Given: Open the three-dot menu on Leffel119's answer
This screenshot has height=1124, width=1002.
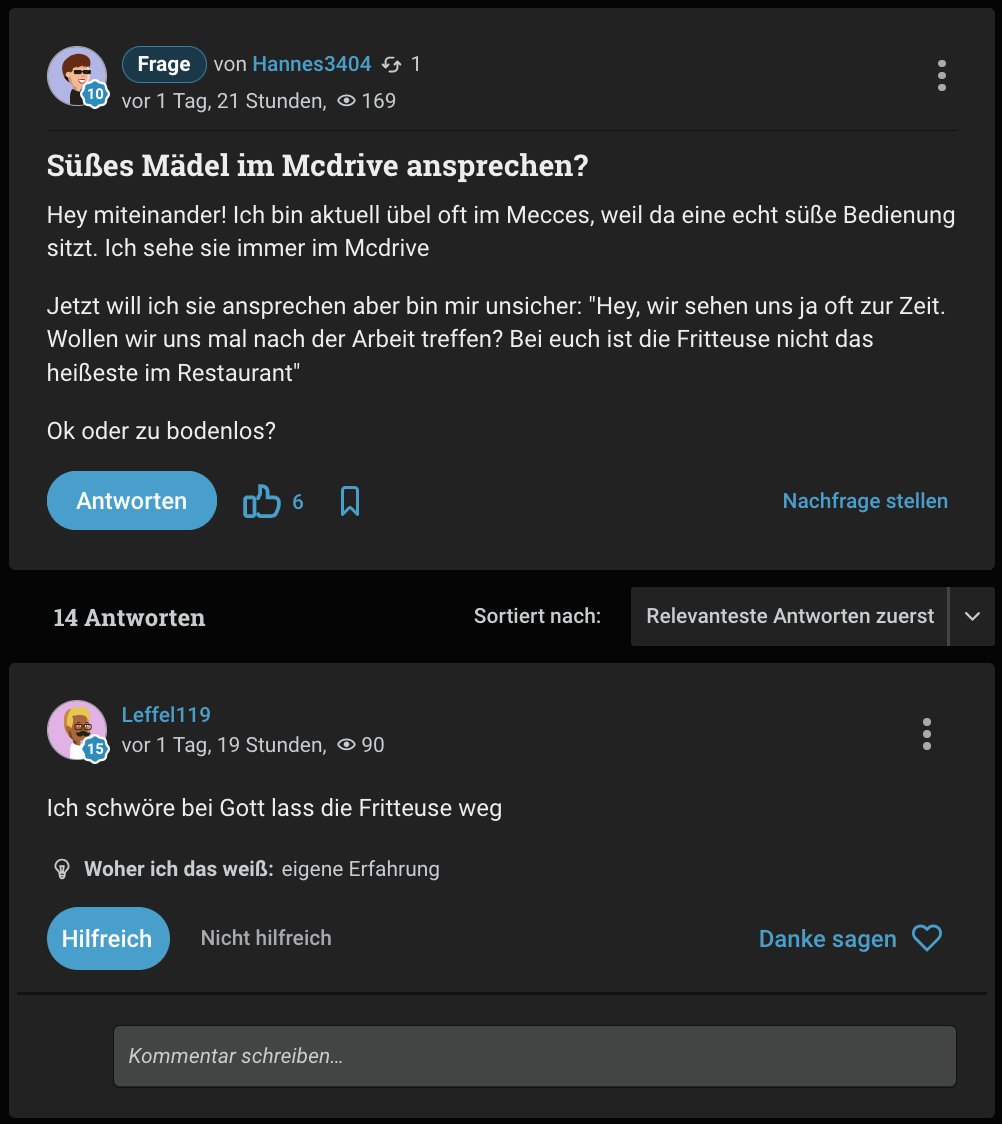Looking at the screenshot, I should 927,734.
